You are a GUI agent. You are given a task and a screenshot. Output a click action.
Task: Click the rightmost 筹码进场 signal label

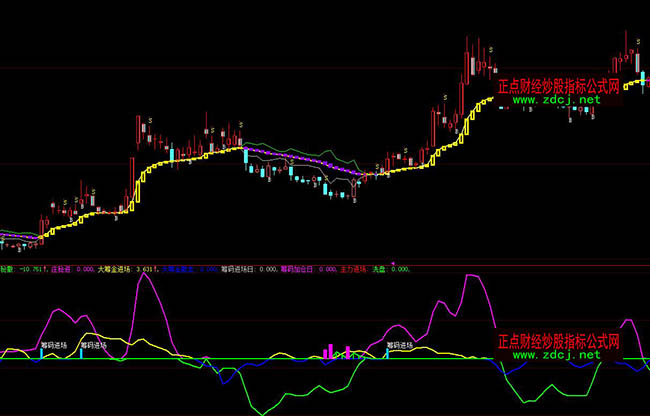(401, 344)
